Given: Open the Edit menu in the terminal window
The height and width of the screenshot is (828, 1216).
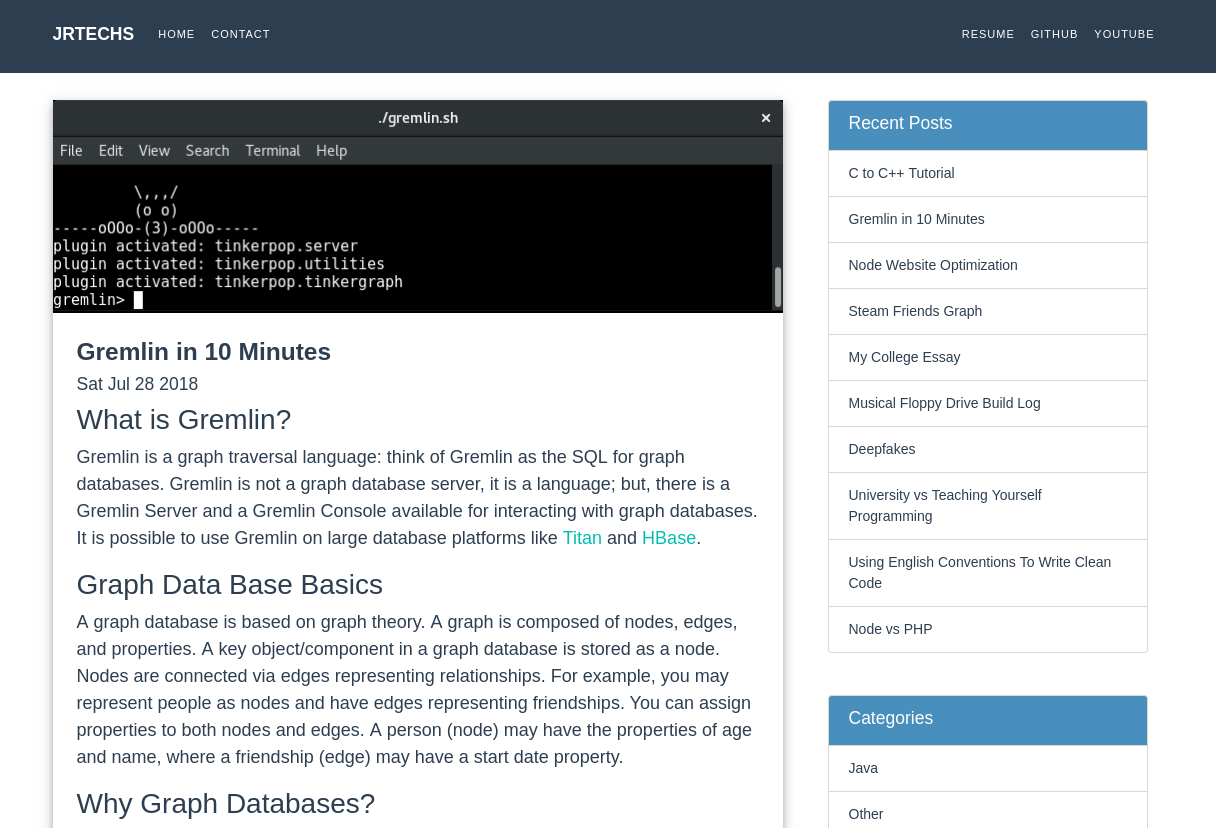Looking at the screenshot, I should [110, 150].
